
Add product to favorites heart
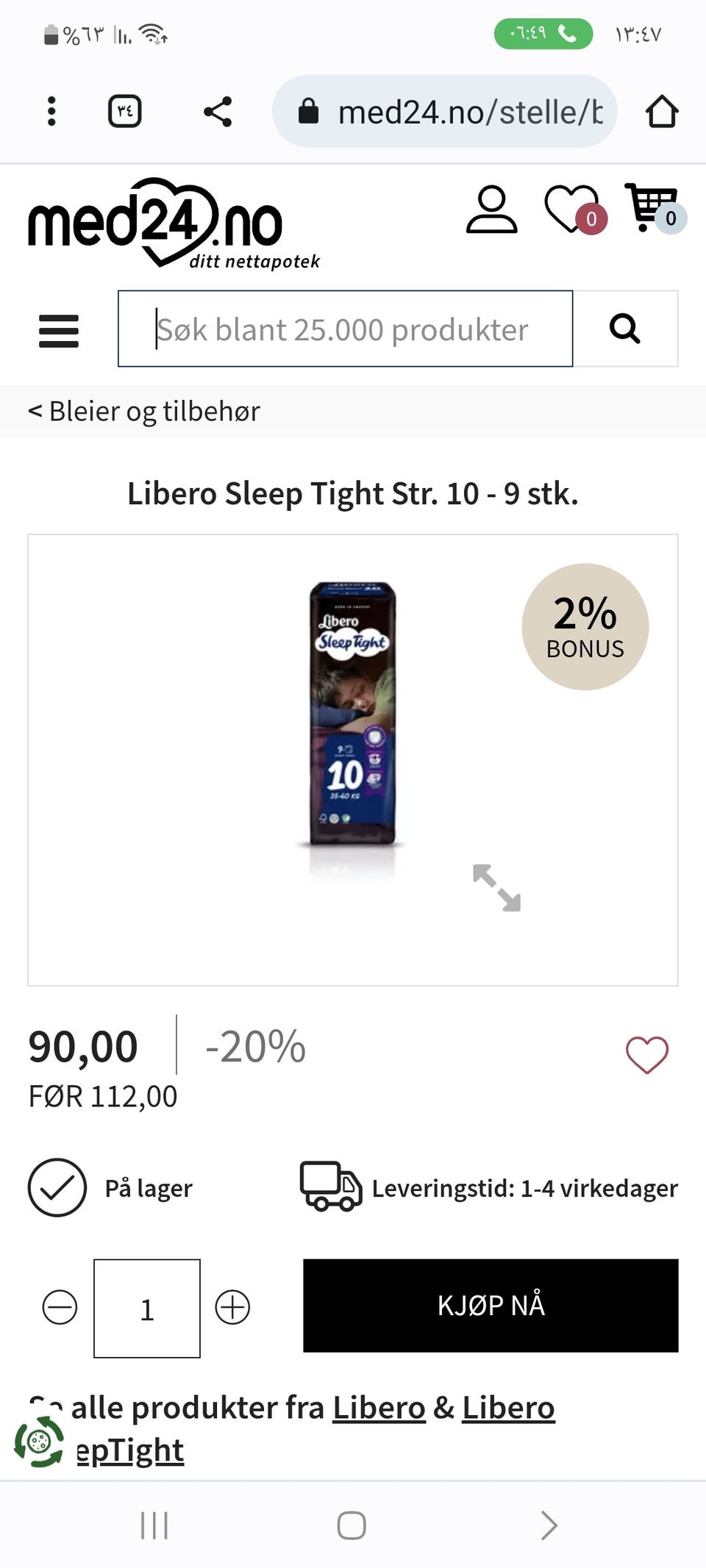(647, 1054)
